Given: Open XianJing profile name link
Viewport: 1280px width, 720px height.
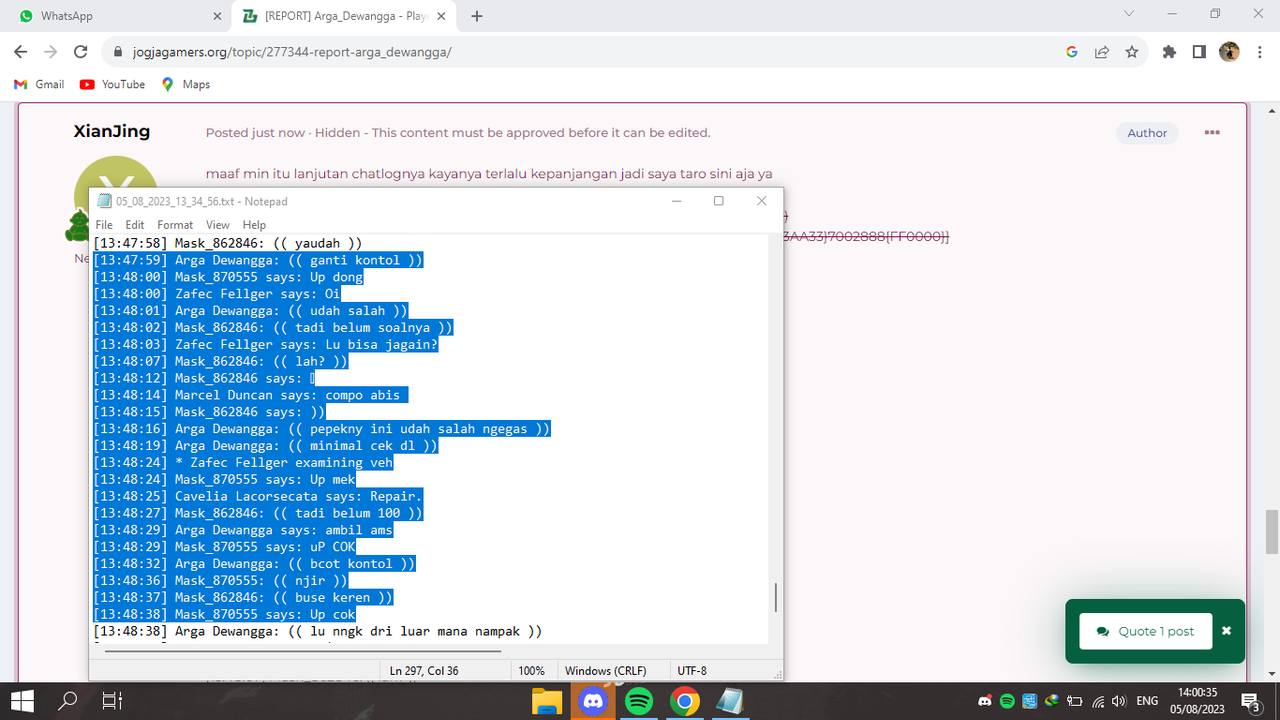Looking at the screenshot, I should click(x=112, y=131).
